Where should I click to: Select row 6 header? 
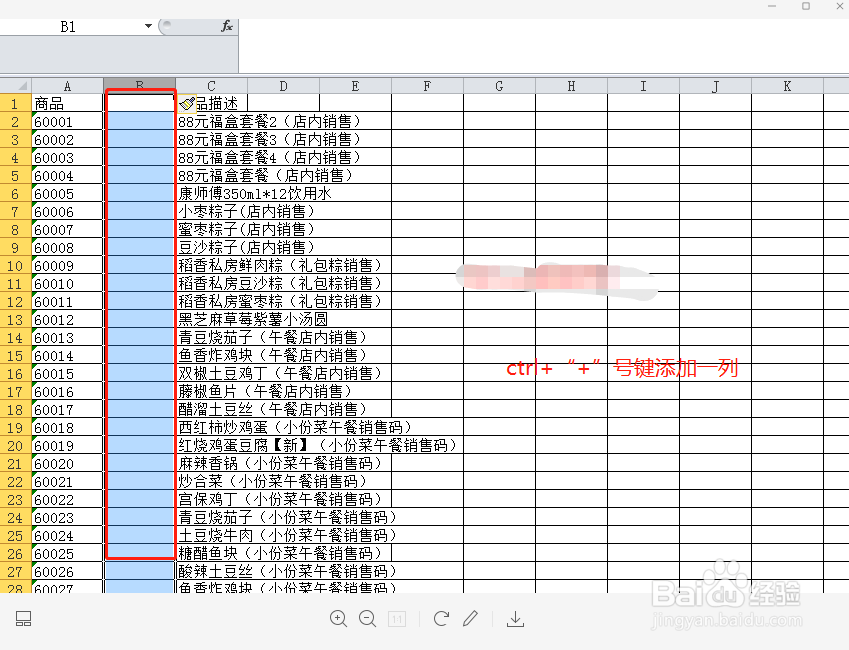click(x=15, y=193)
